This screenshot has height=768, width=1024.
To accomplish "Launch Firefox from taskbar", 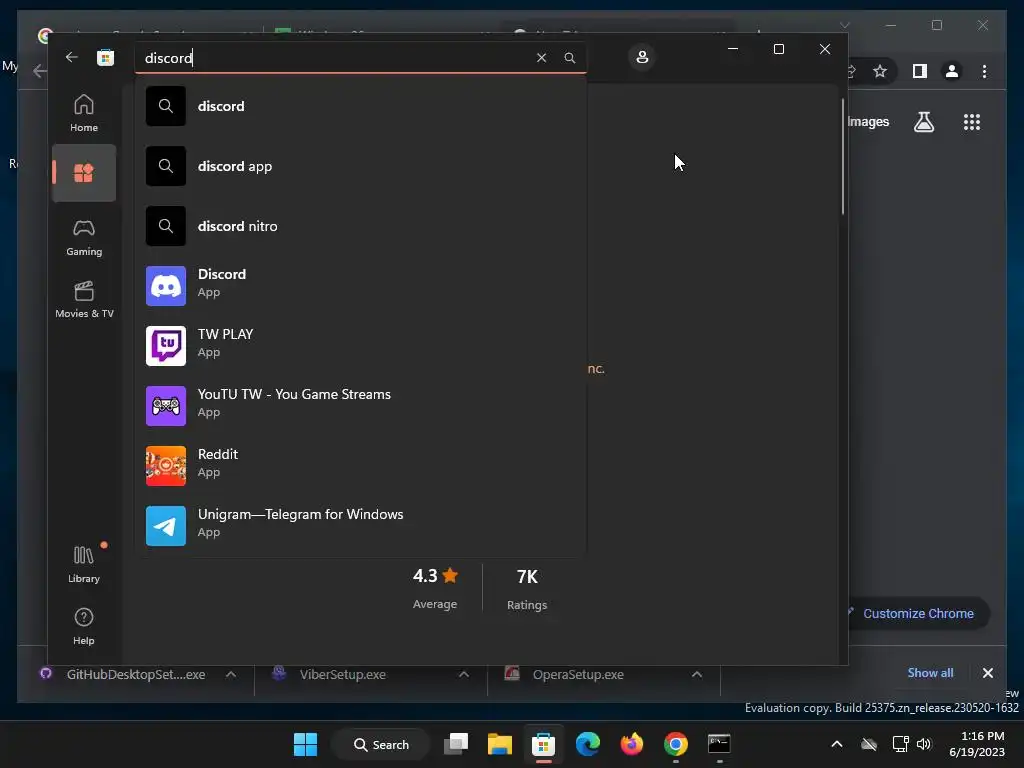I will [x=632, y=744].
